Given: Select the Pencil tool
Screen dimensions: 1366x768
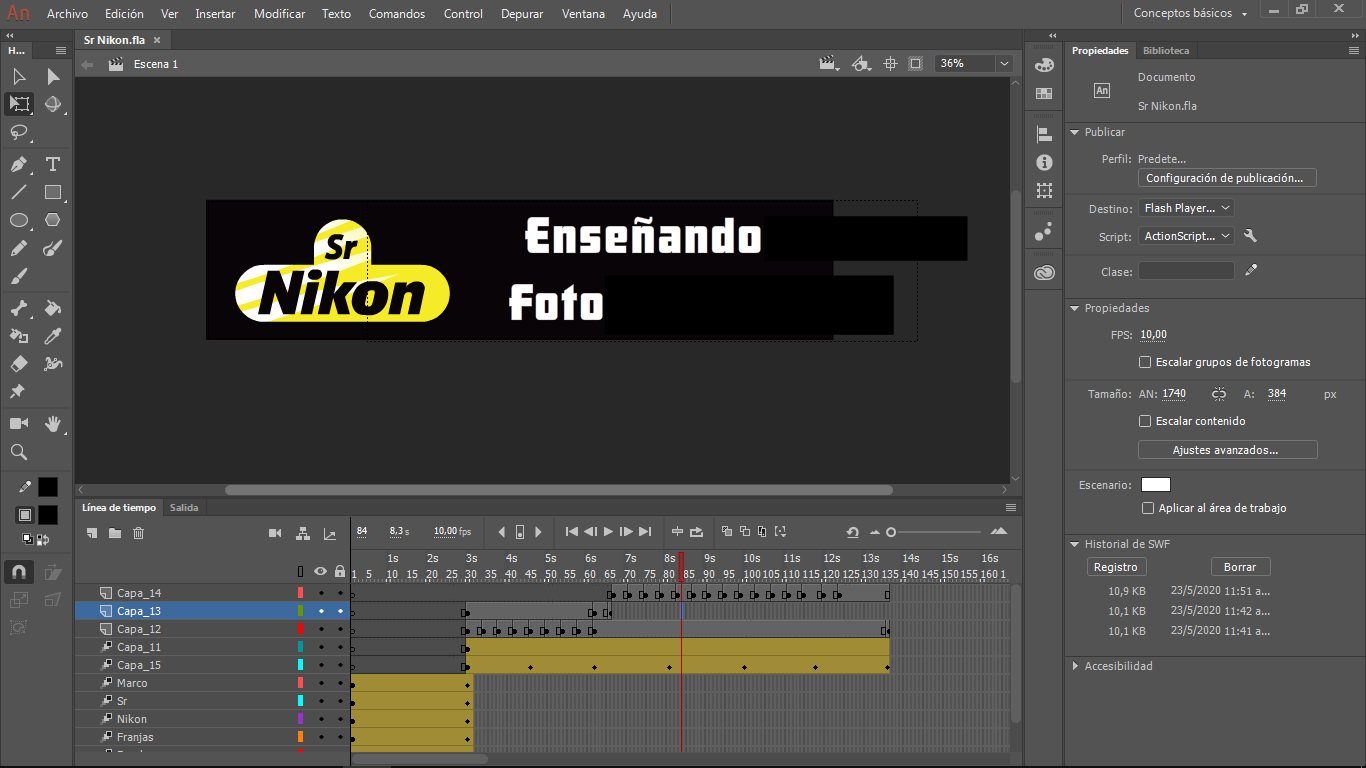Looking at the screenshot, I should (18, 248).
